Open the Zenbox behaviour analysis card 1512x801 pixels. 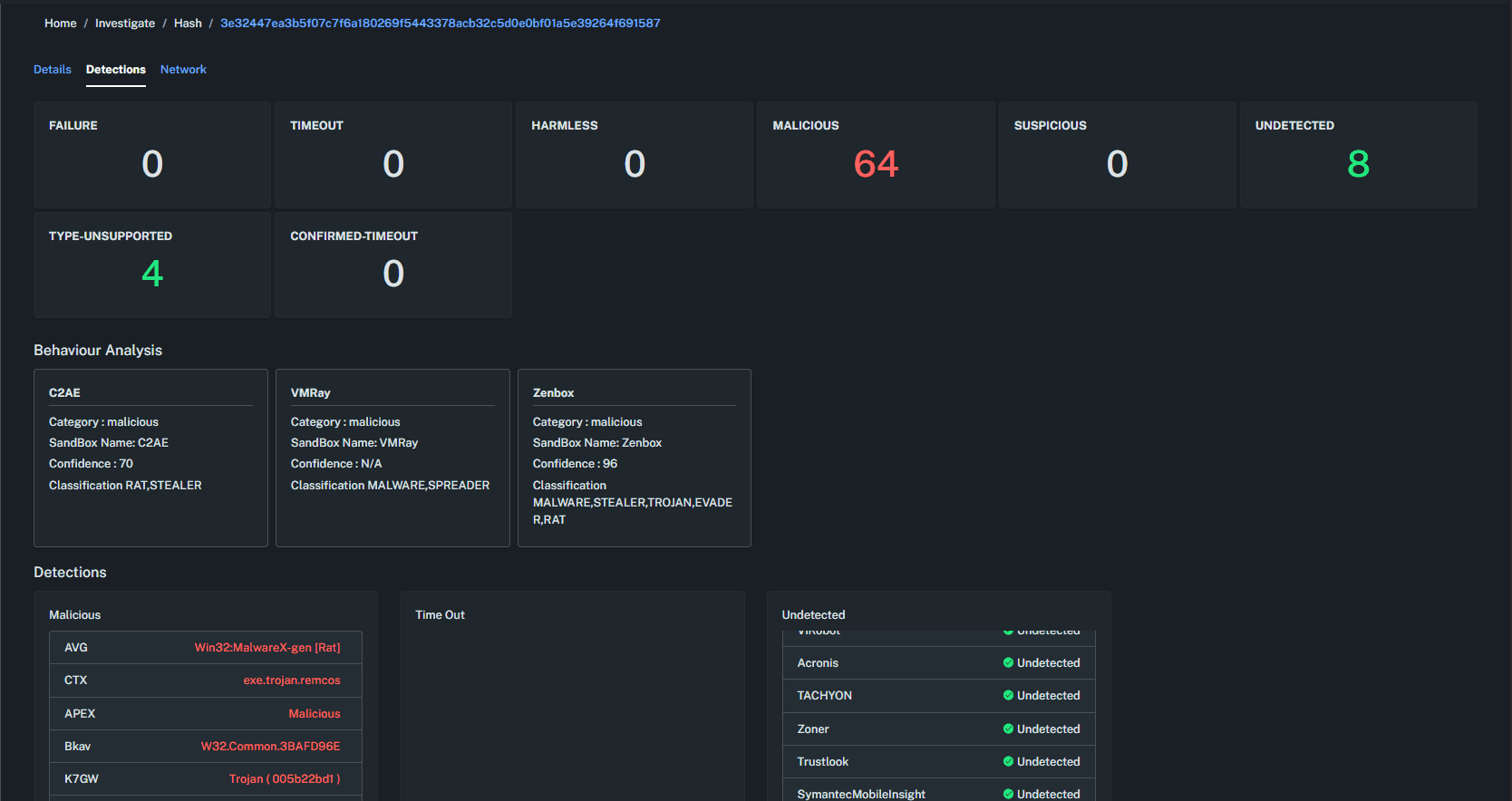click(634, 458)
